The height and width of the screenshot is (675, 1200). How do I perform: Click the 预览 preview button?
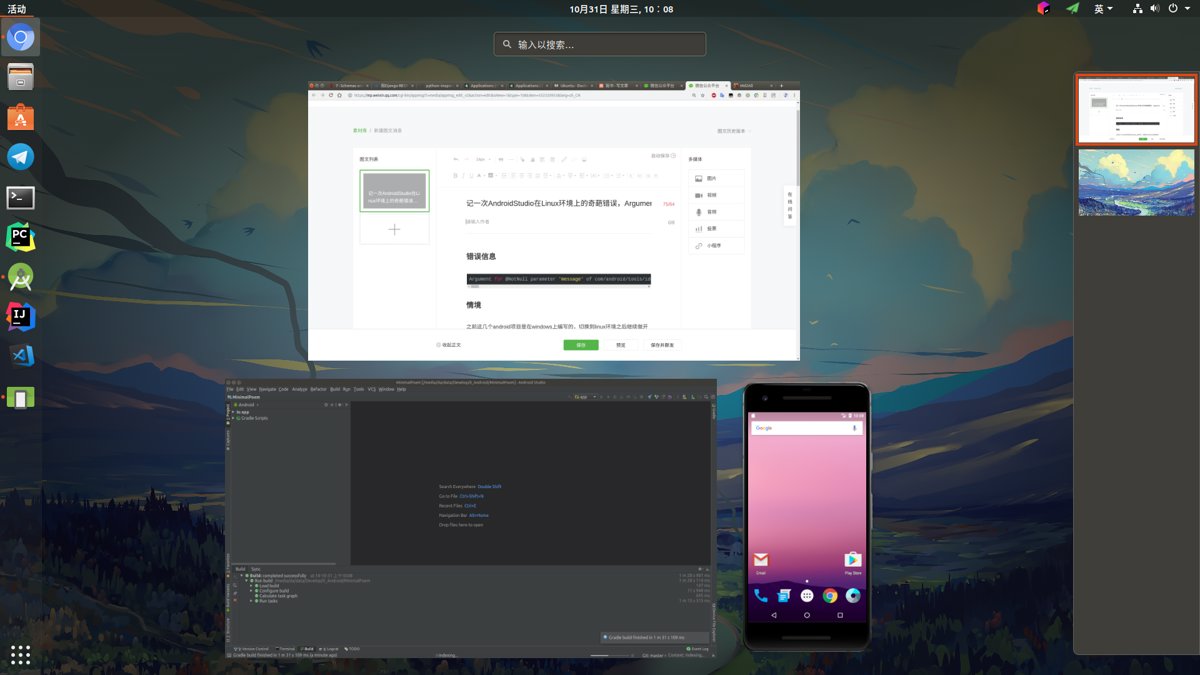click(621, 345)
